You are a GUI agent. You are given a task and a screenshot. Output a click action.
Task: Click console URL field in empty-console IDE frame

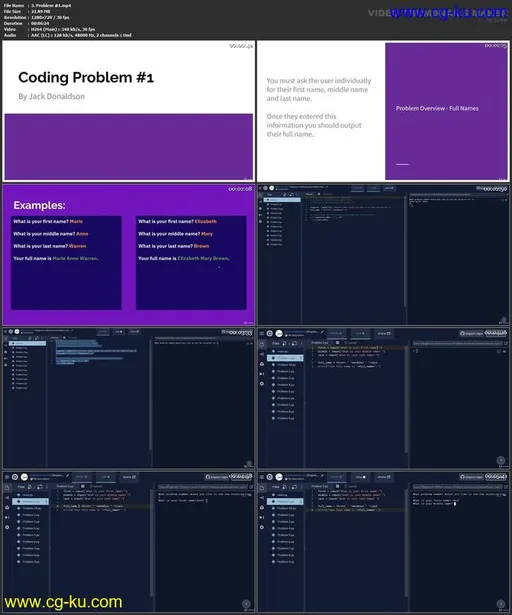coord(457,343)
